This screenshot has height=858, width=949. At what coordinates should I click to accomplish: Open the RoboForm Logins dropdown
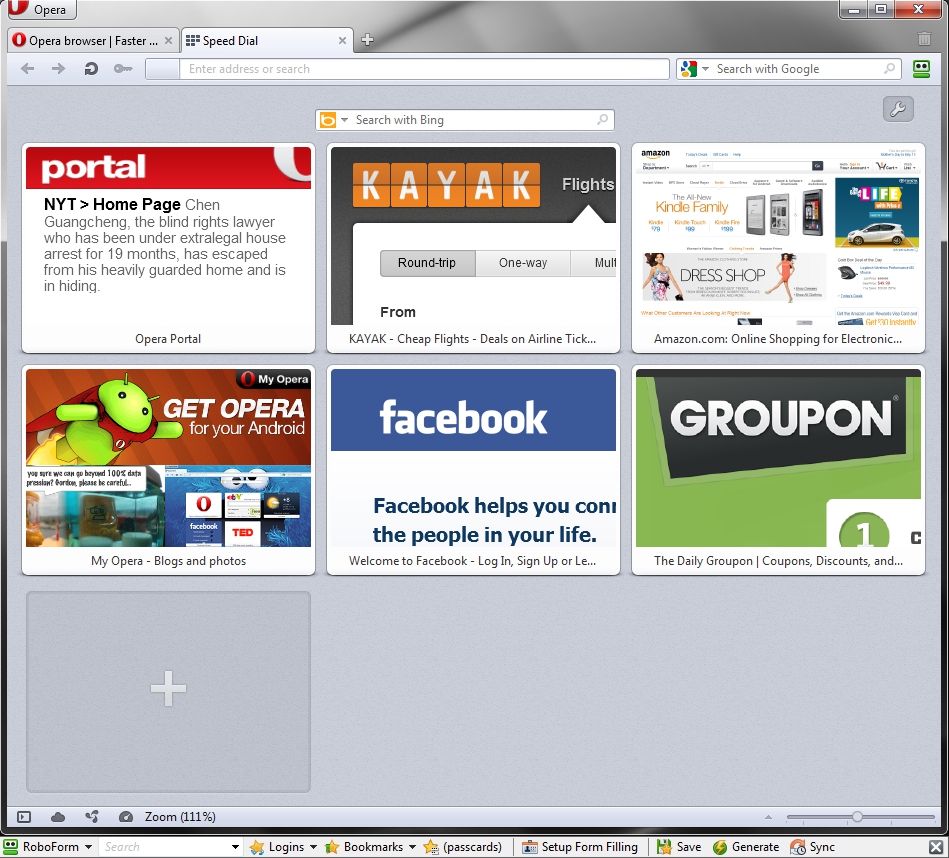283,847
